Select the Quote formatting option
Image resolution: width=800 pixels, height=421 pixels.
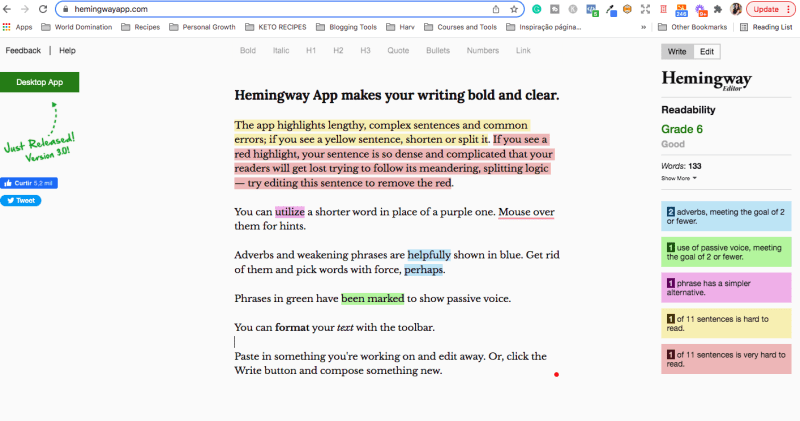pyautogui.click(x=400, y=50)
